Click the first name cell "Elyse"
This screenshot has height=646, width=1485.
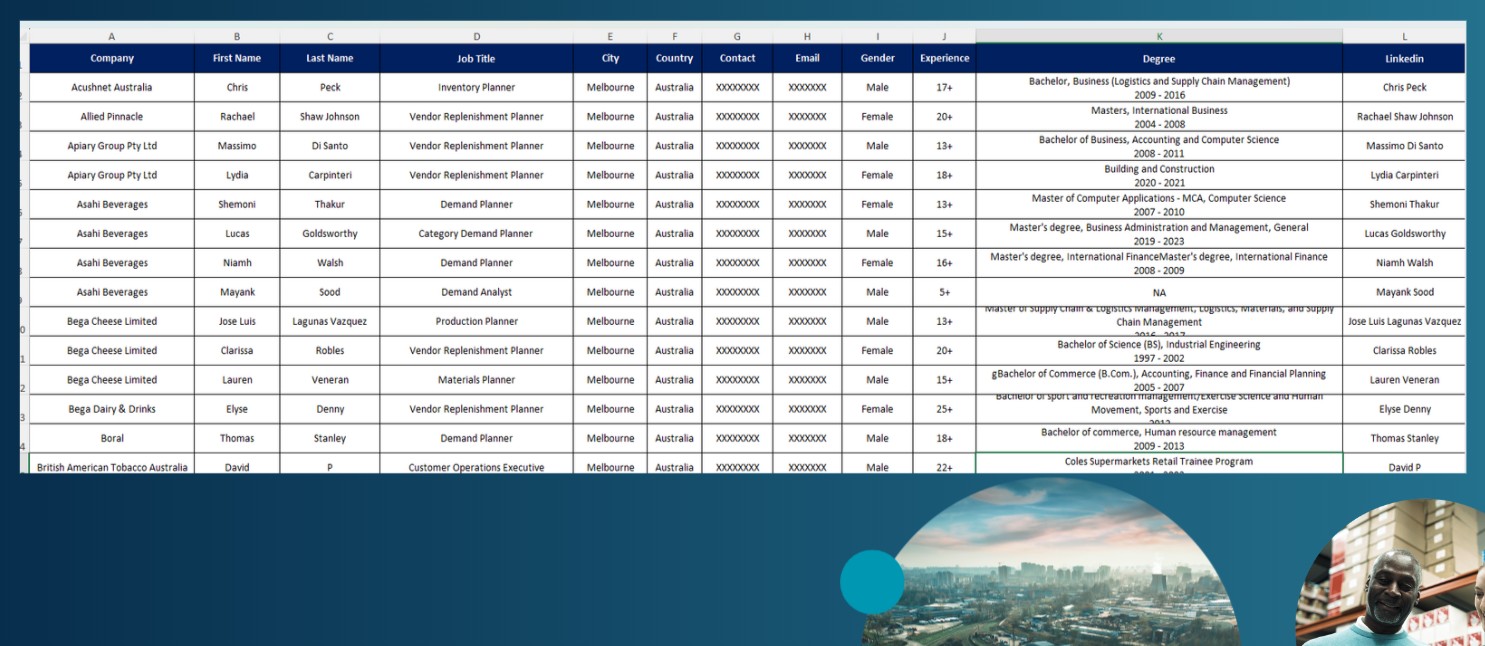tap(237, 409)
